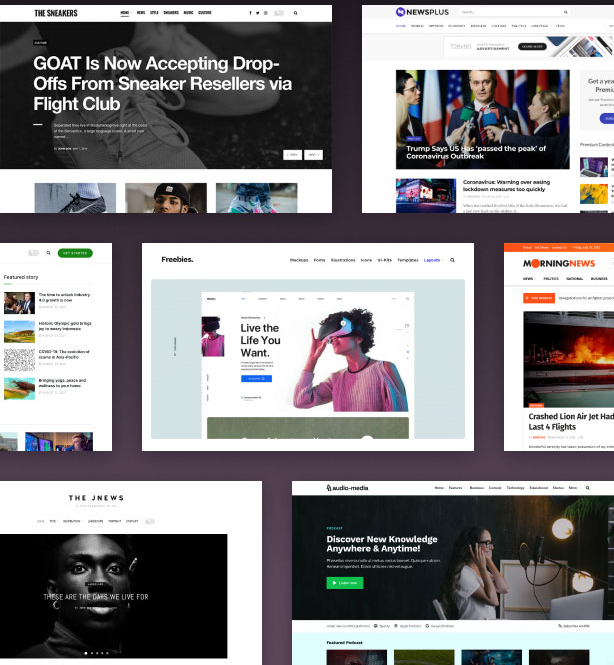The height and width of the screenshot is (665, 614).
Task: Toggle dark mode switch in The Sneakers header
Action: coord(279,13)
